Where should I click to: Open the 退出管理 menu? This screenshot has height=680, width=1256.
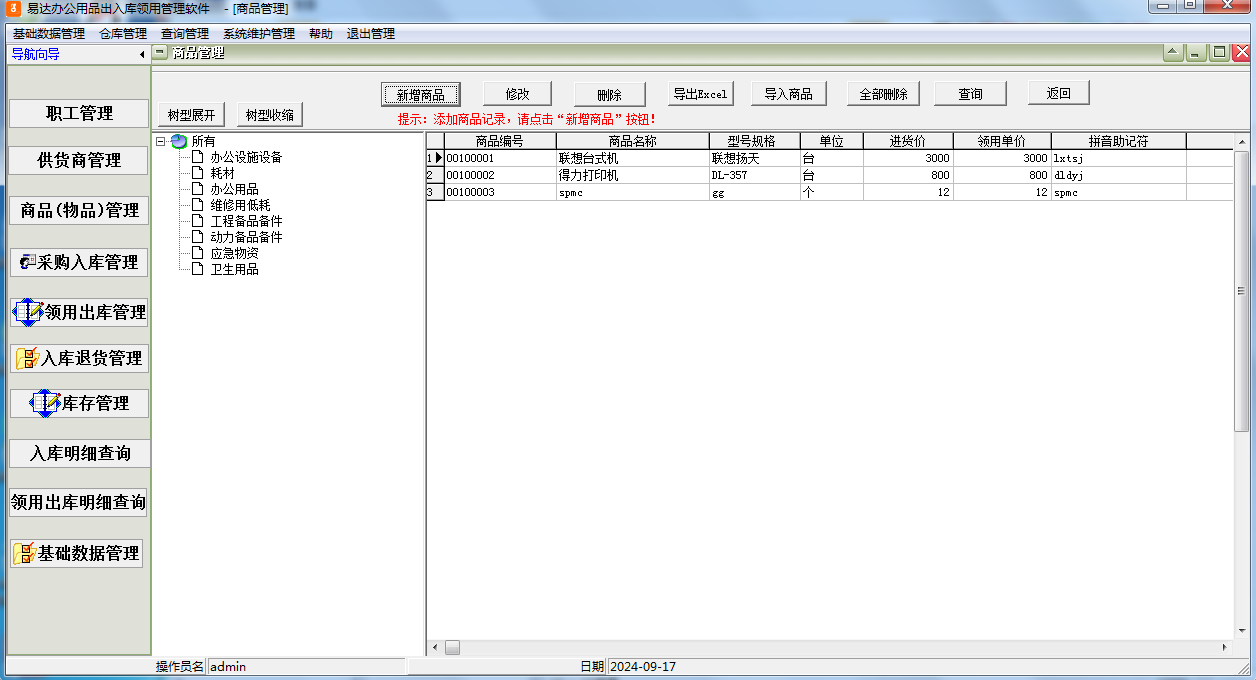coord(371,33)
